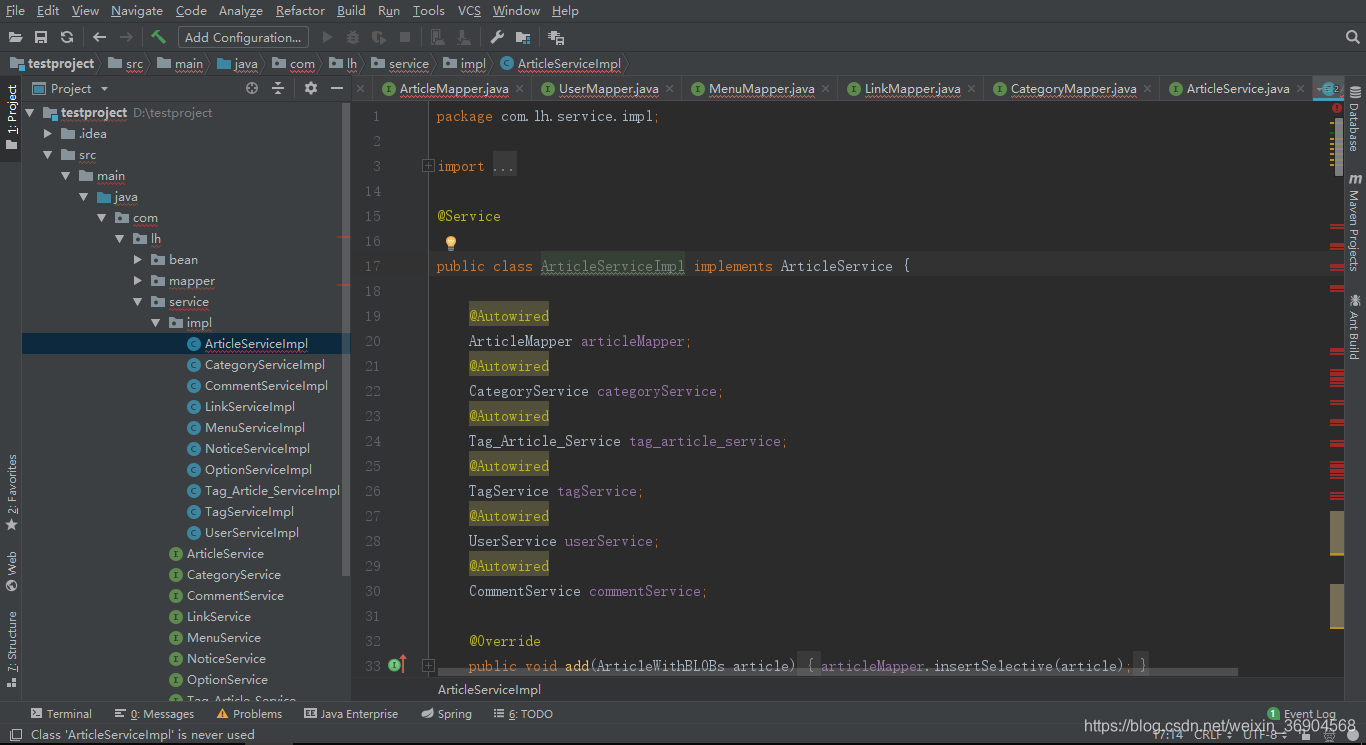Click the Collapse All icon in Project panel

click(278, 88)
